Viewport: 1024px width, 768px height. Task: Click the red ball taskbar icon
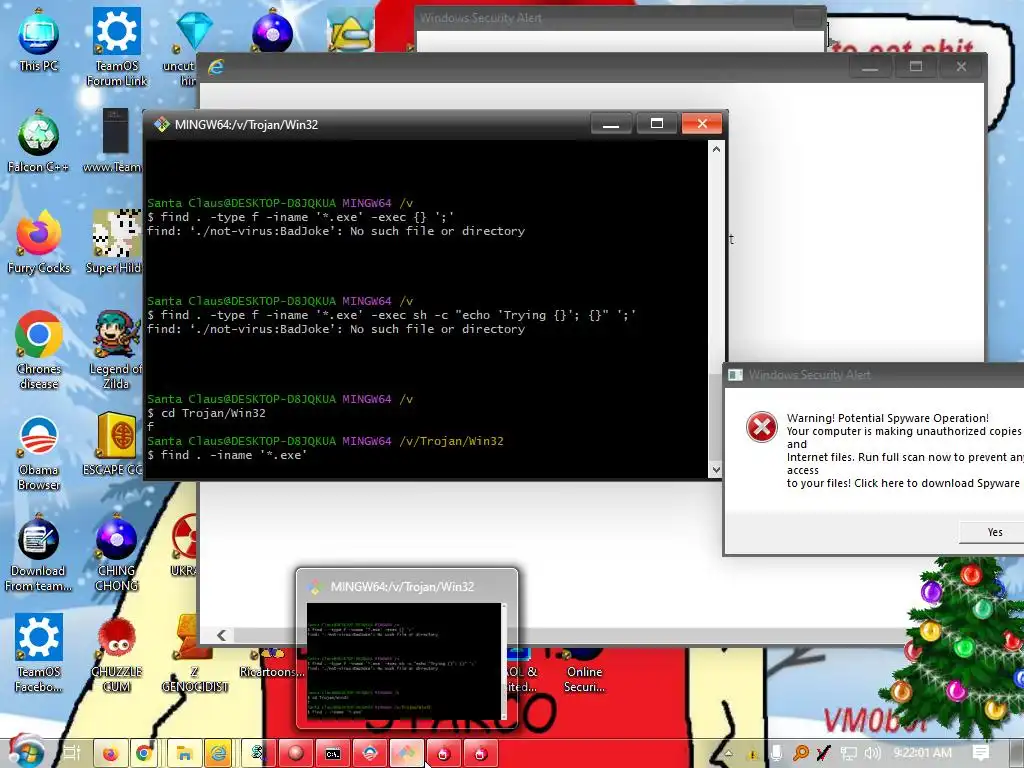tap(296, 754)
